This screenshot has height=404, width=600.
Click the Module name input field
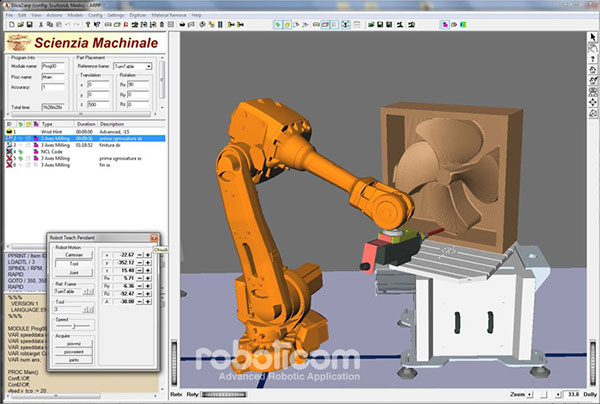click(x=53, y=66)
